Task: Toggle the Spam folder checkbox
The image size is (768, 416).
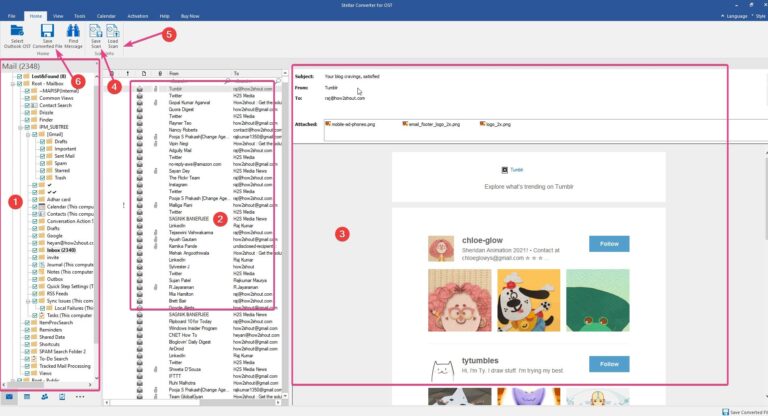Action: pyautogui.click(x=42, y=163)
